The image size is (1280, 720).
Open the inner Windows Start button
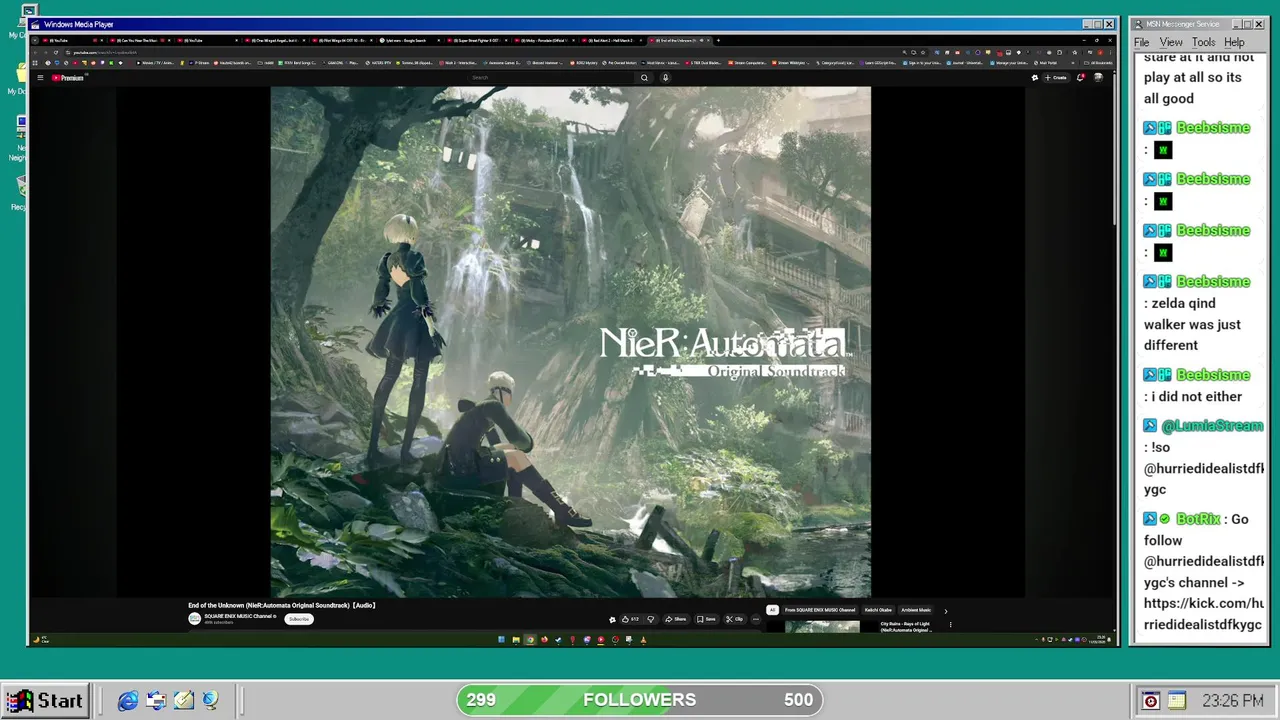point(501,640)
